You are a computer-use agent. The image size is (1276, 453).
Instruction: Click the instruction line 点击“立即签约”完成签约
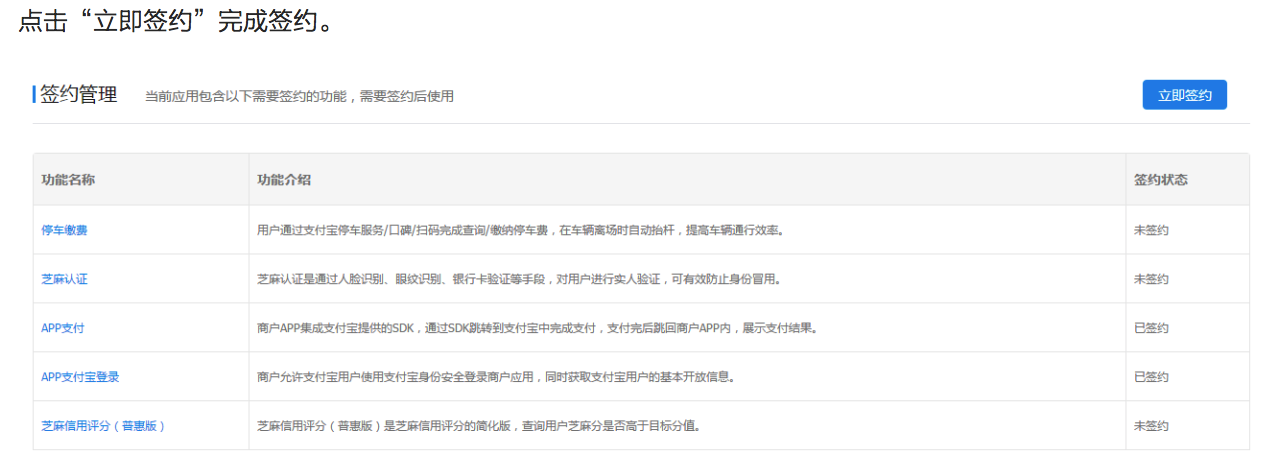pos(176,23)
